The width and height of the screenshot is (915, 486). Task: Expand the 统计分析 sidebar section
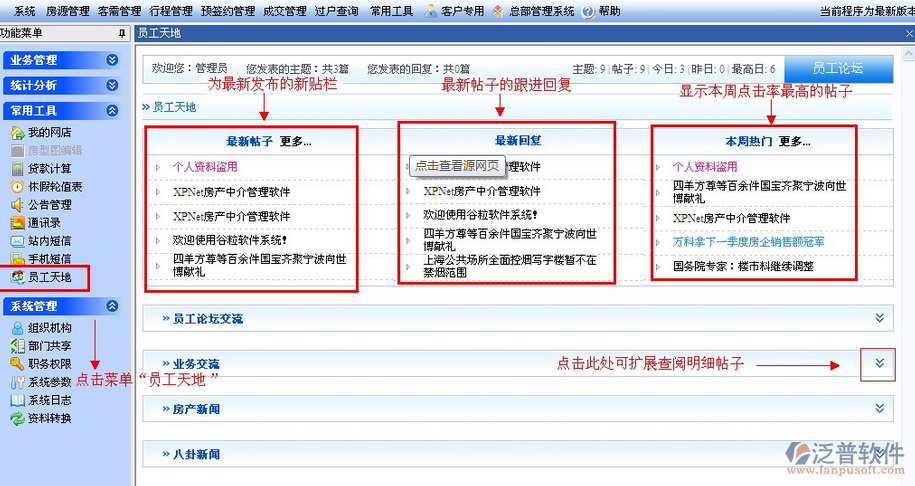point(112,86)
